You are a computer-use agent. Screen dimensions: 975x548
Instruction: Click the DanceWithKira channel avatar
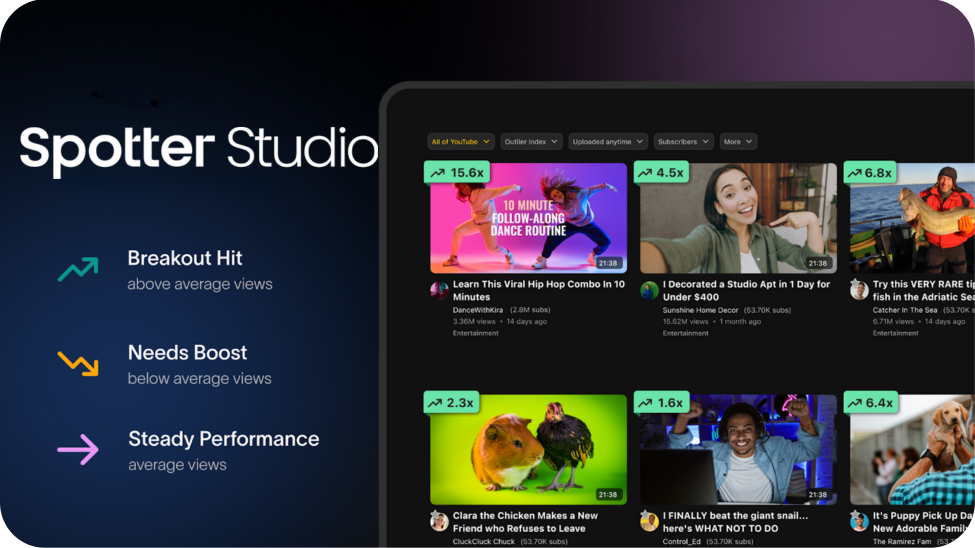pos(440,290)
